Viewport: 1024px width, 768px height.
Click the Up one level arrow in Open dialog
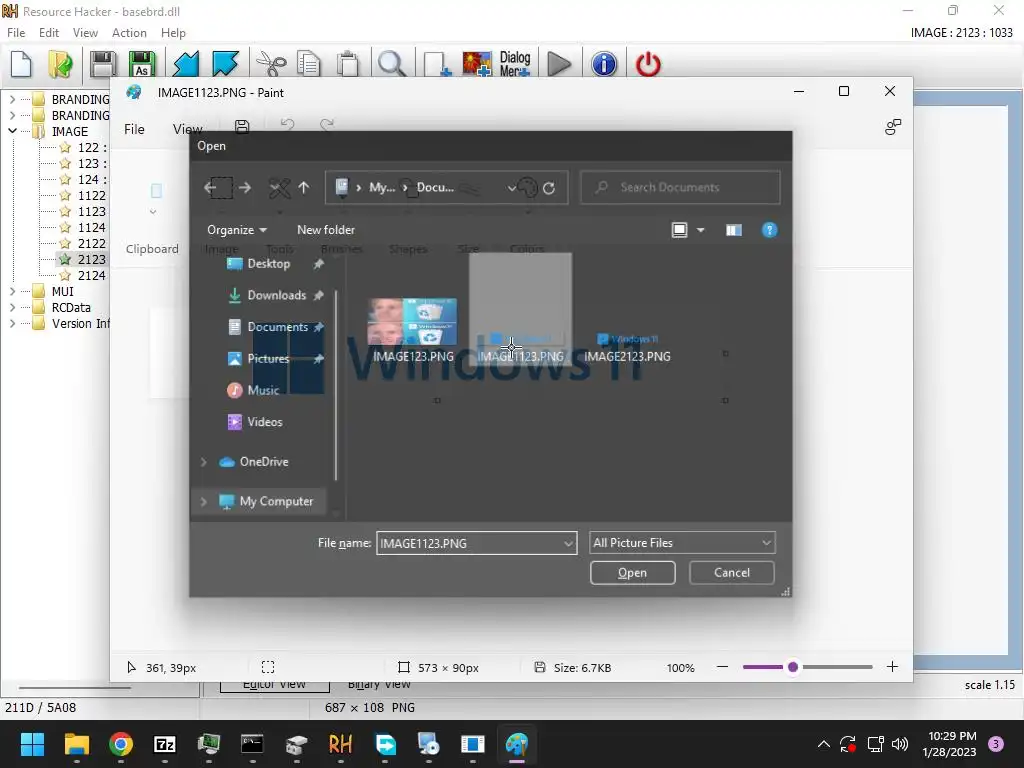coord(304,188)
